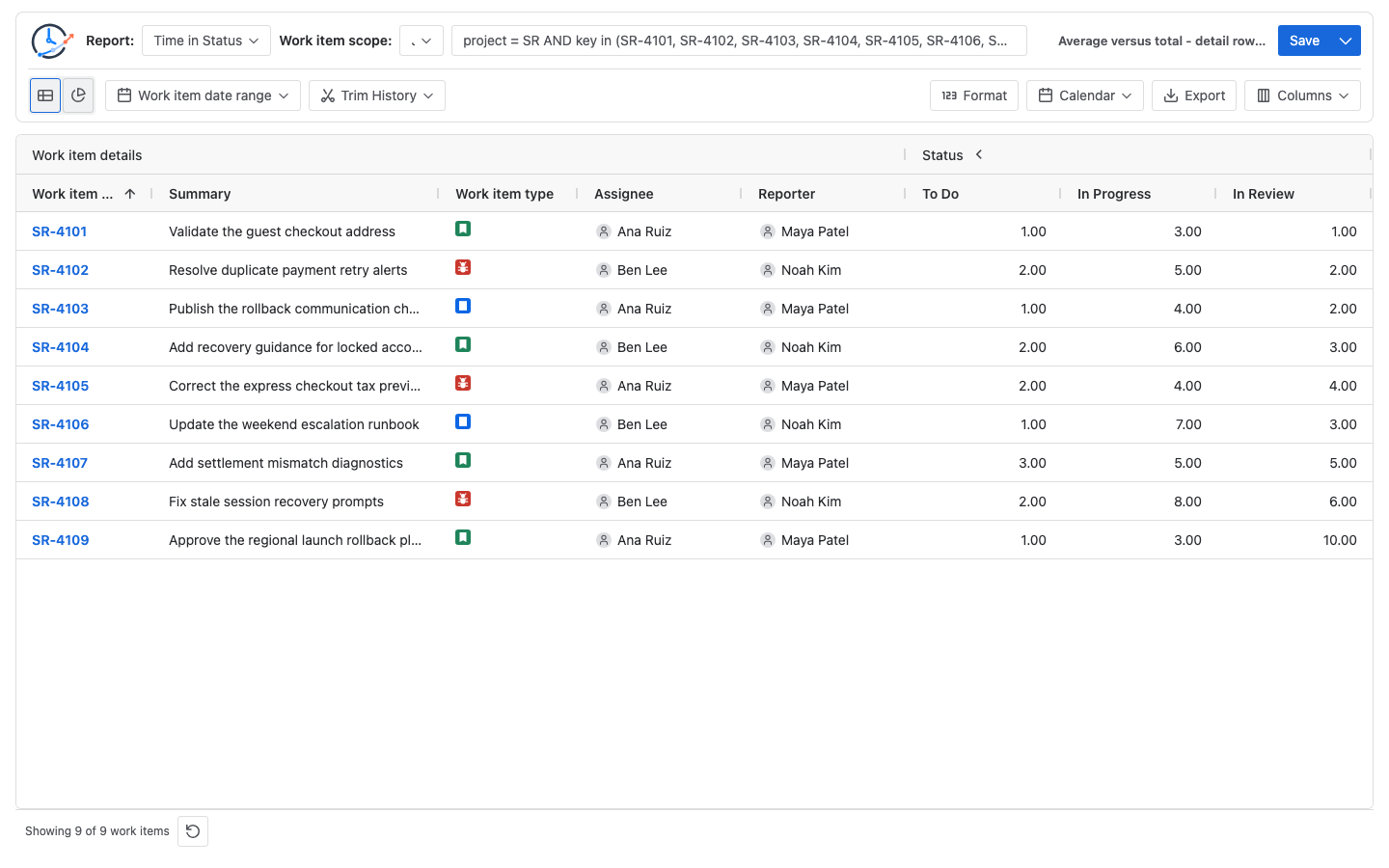Open work item SR-4103 link
The height and width of the screenshot is (868, 1389).
pos(60,309)
